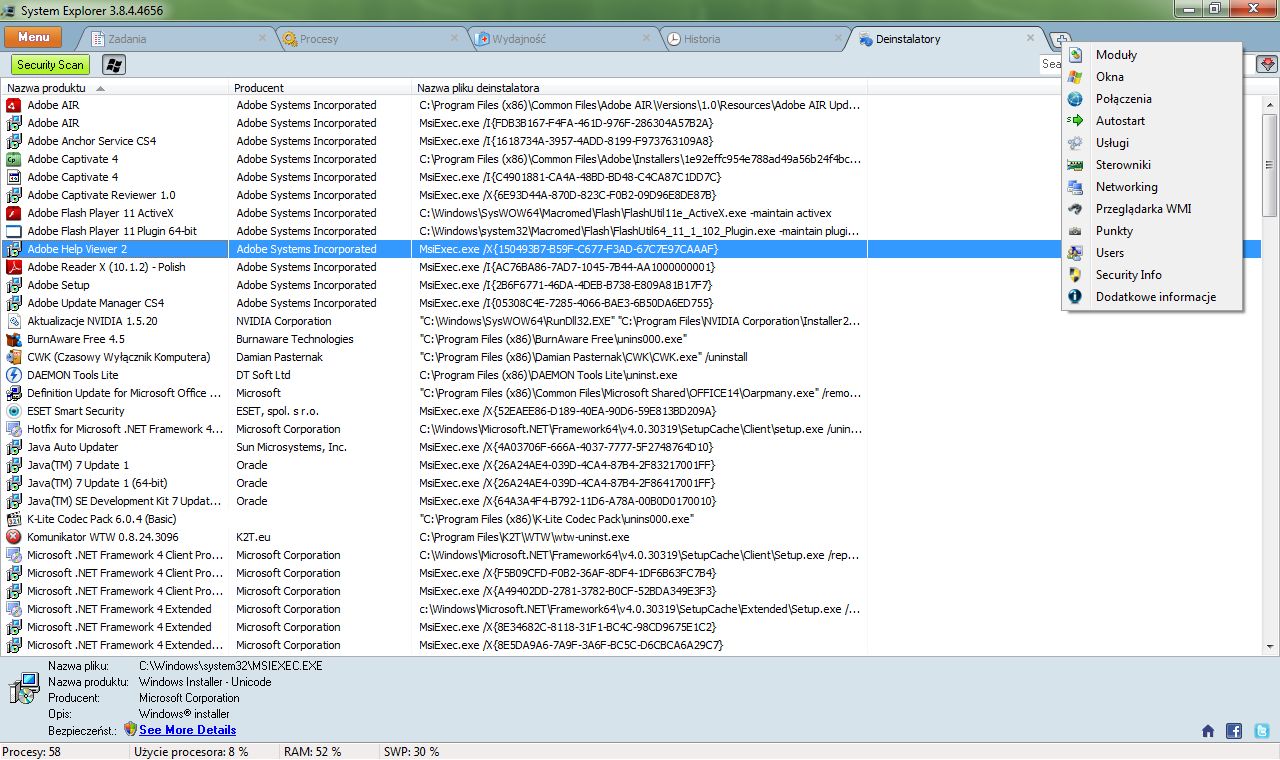1280x760 pixels.
Task: Open Usługi from the popup menu
Action: [1152, 143]
